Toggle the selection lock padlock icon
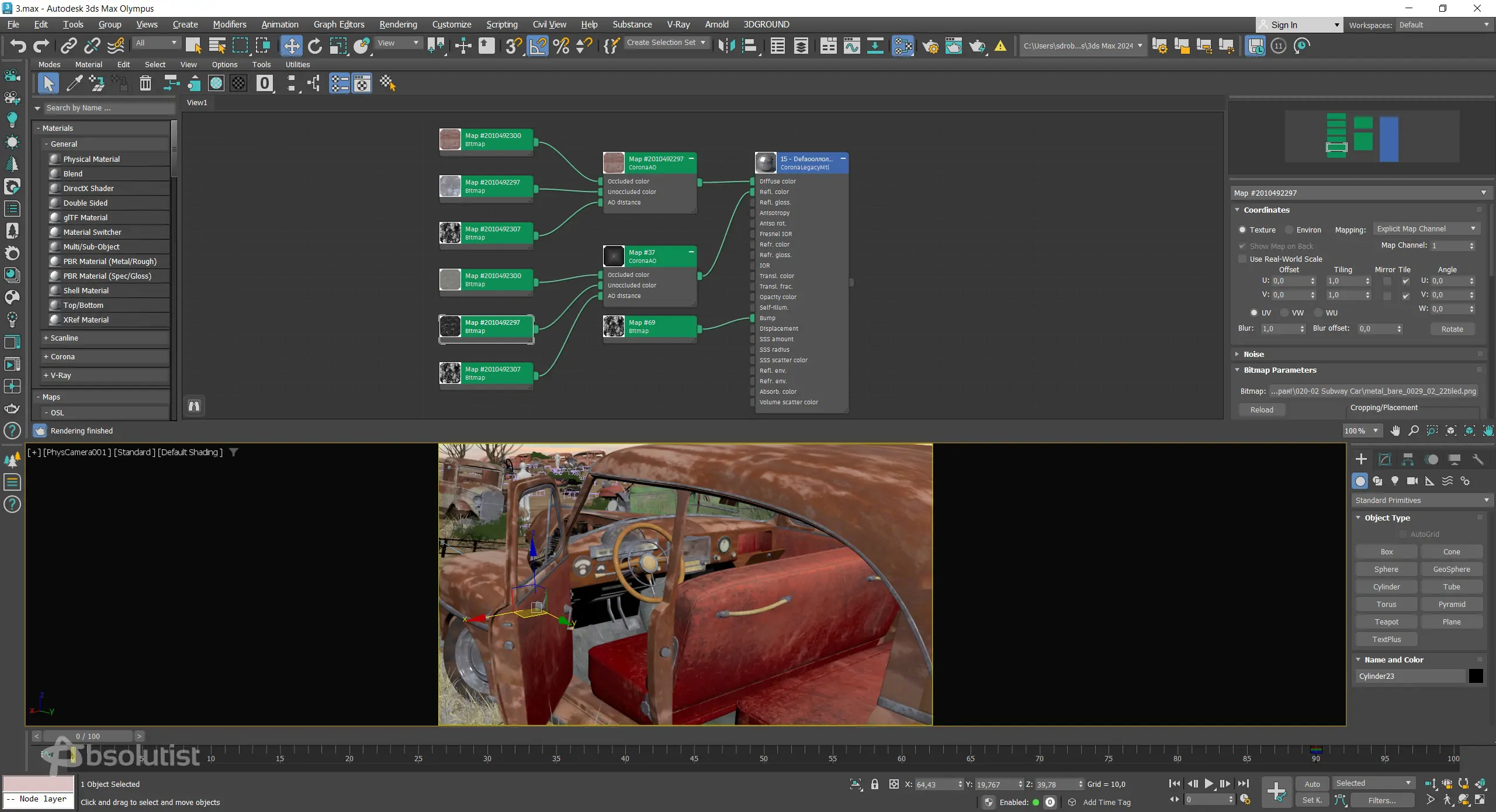1496x812 pixels. 875,785
